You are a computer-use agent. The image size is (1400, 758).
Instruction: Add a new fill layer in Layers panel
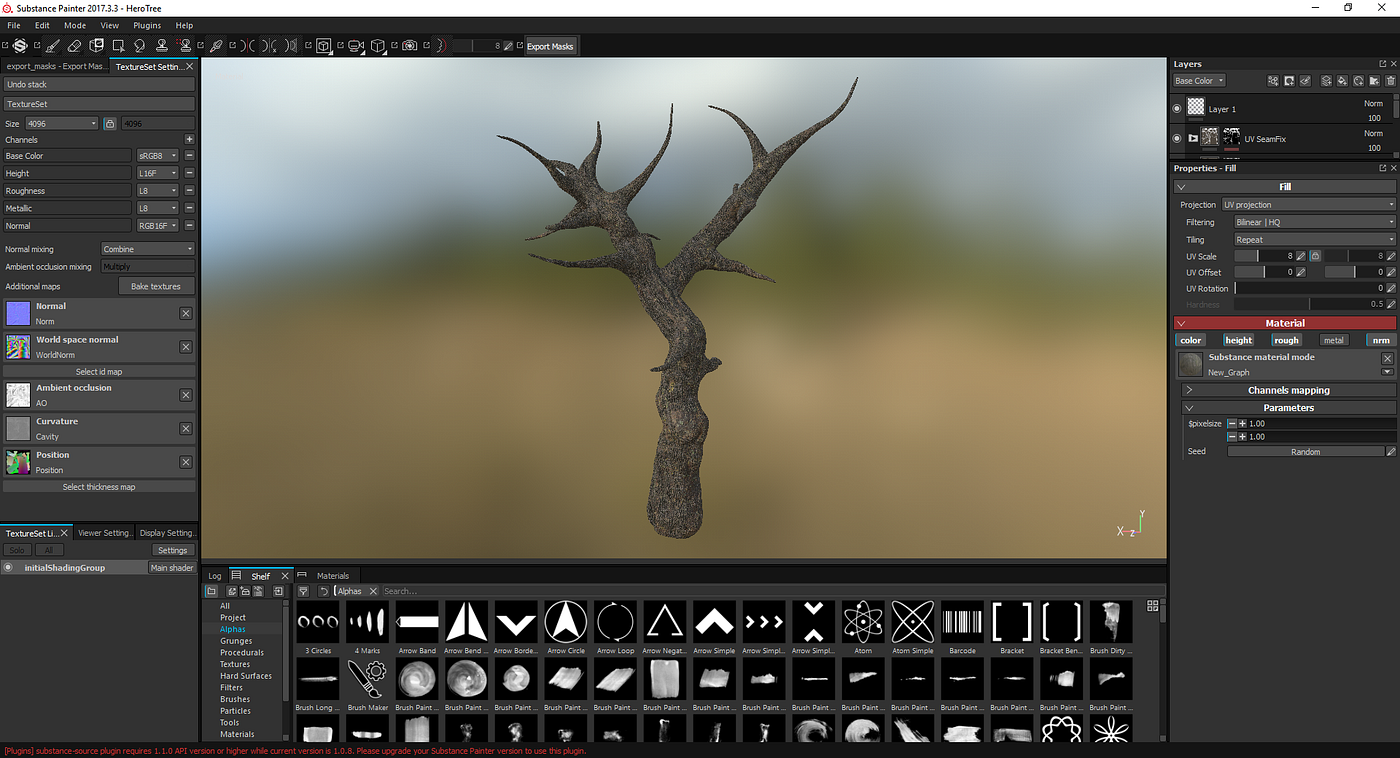click(x=1342, y=80)
